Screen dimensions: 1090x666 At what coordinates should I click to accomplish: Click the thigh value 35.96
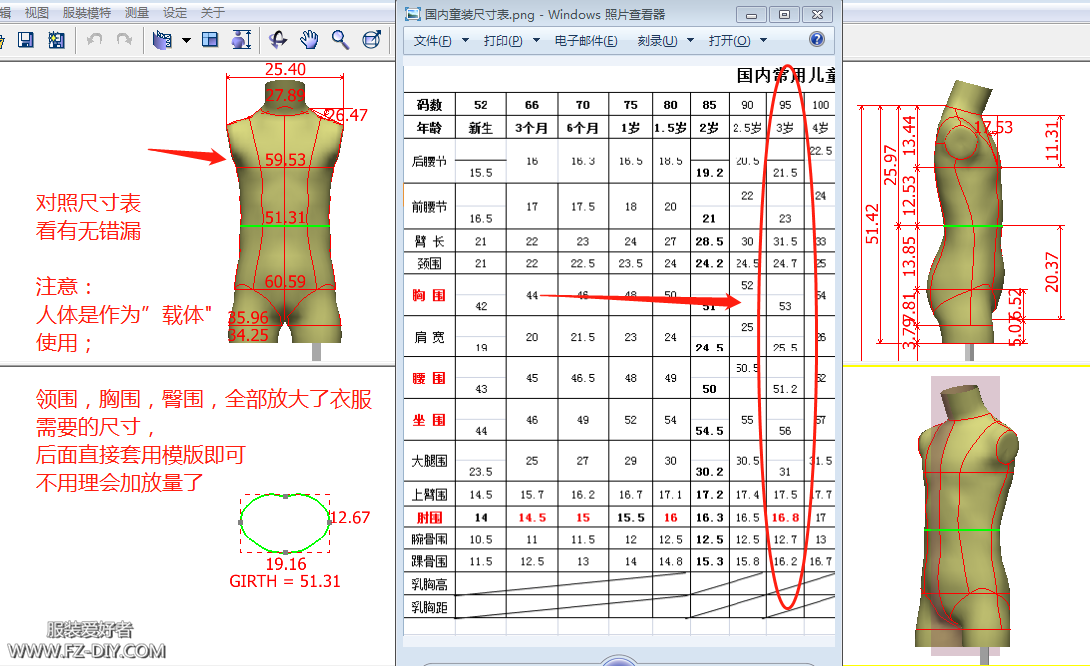coord(248,318)
